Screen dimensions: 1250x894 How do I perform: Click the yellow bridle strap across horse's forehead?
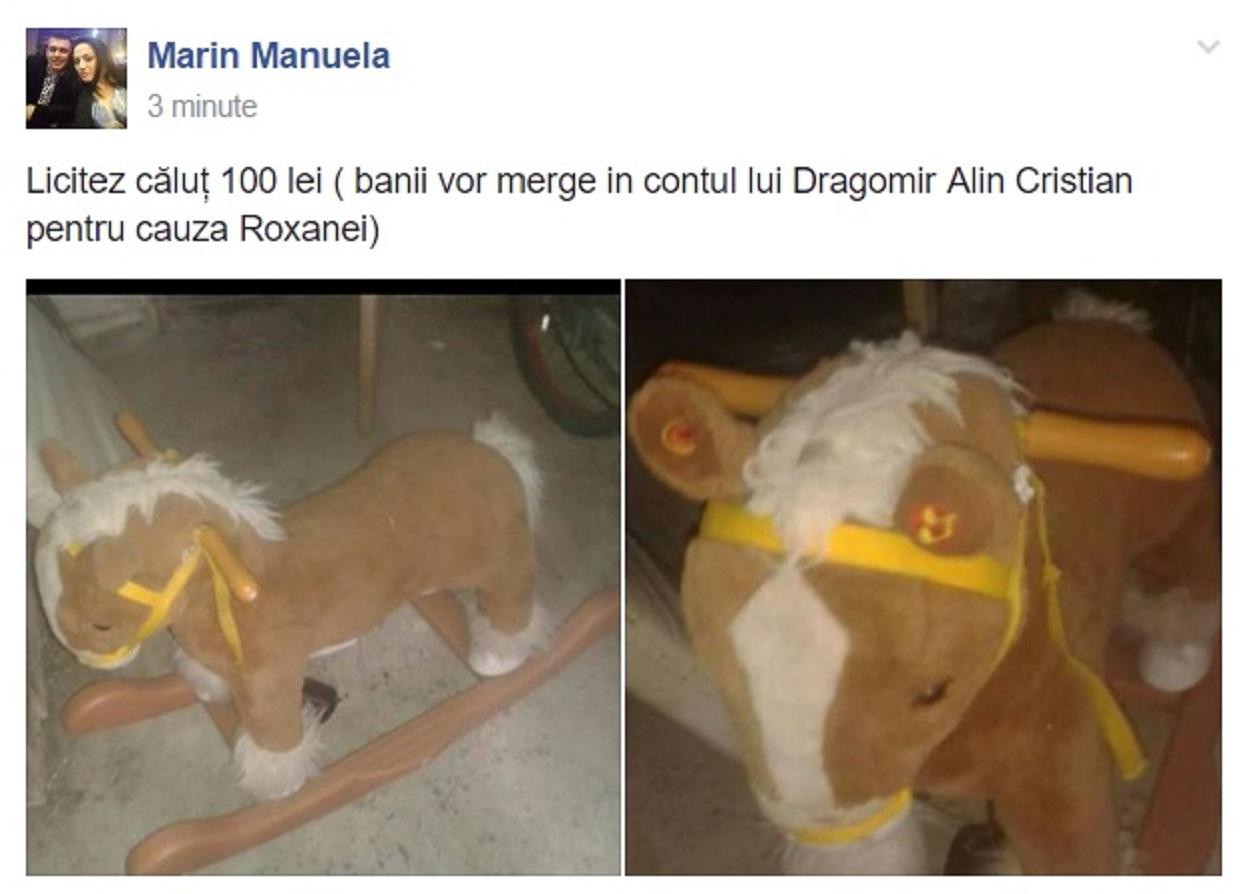tap(860, 549)
